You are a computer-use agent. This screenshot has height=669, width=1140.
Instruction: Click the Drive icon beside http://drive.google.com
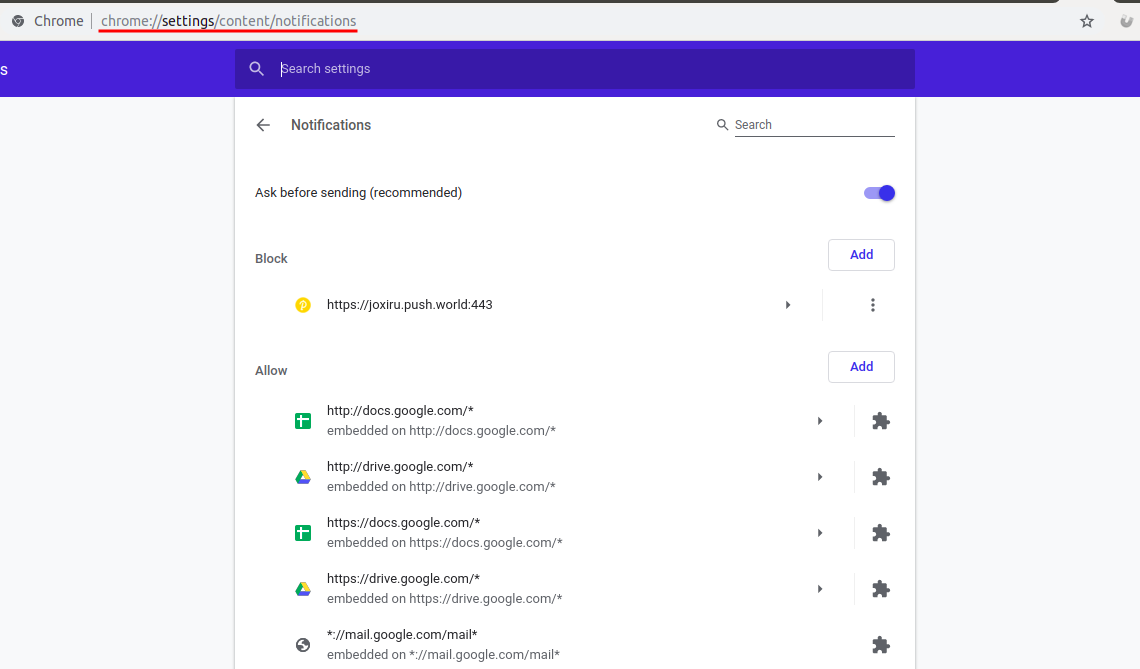click(303, 477)
